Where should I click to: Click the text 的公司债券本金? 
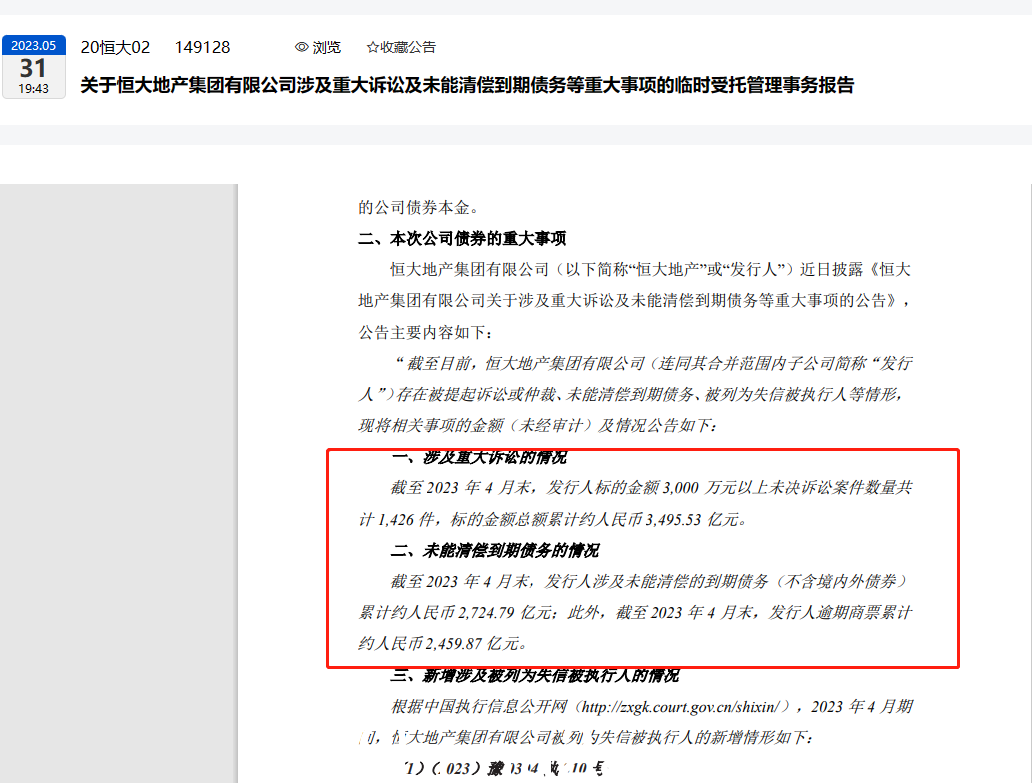click(x=419, y=207)
